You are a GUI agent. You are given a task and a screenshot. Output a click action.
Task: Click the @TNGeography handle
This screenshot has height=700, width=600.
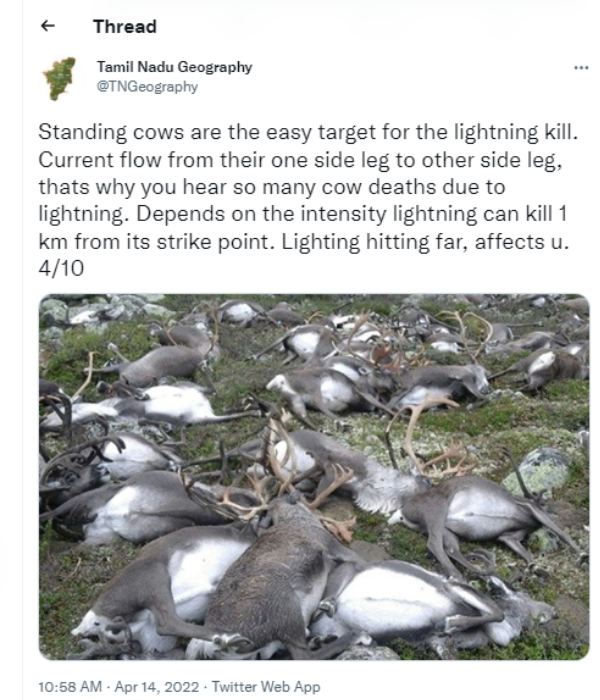tap(147, 86)
